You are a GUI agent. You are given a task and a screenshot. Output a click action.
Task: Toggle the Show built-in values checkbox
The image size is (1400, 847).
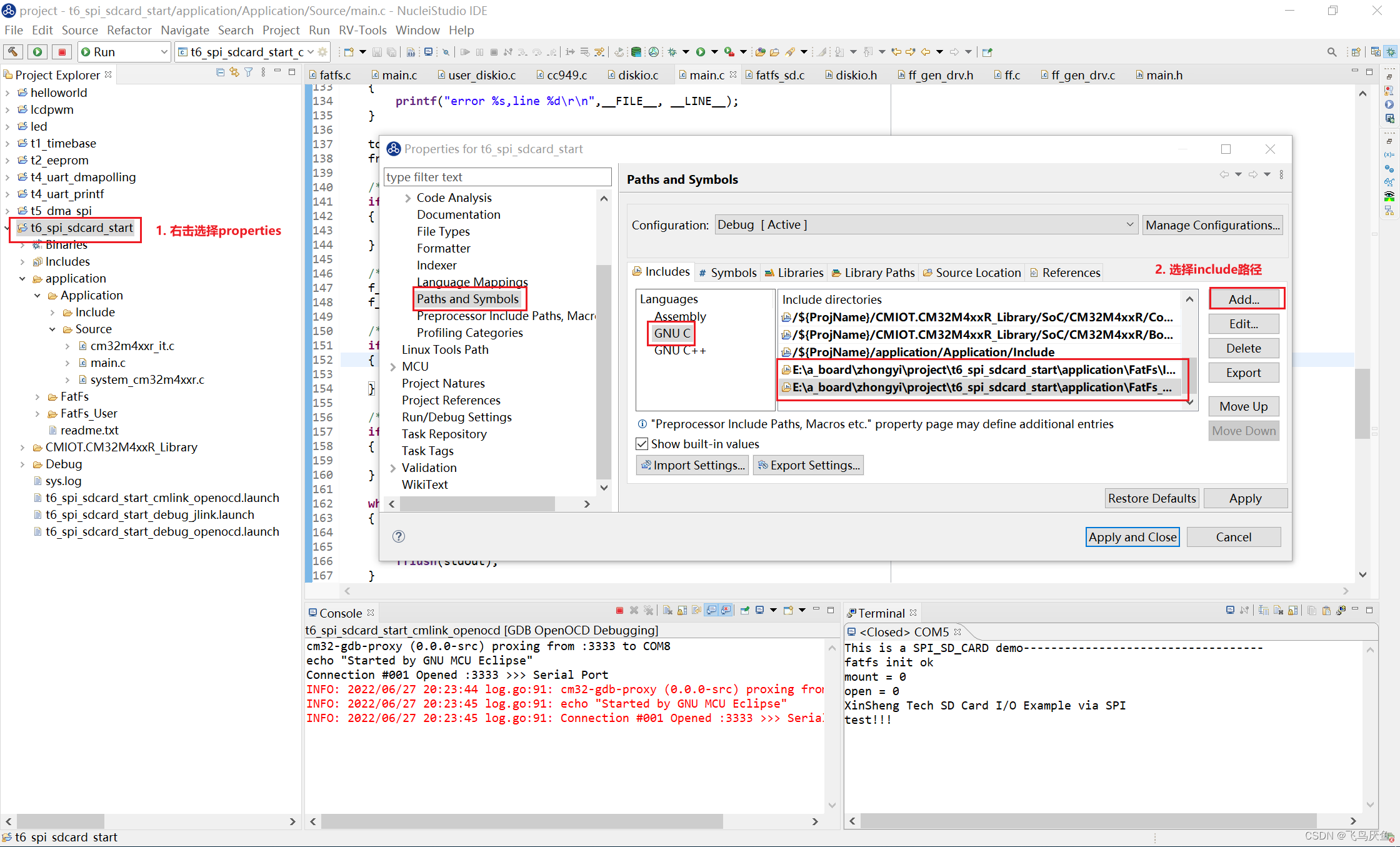[642, 444]
